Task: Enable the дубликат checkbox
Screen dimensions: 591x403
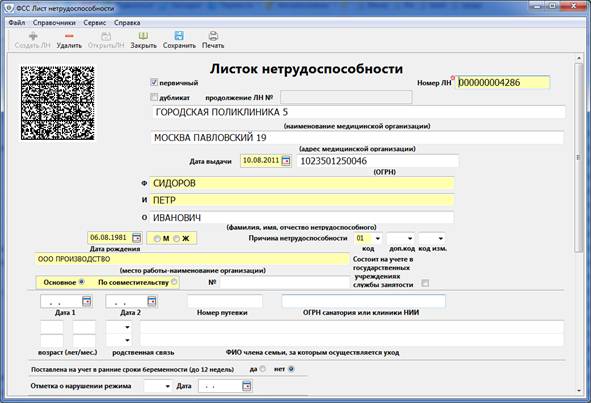Action: [x=154, y=97]
